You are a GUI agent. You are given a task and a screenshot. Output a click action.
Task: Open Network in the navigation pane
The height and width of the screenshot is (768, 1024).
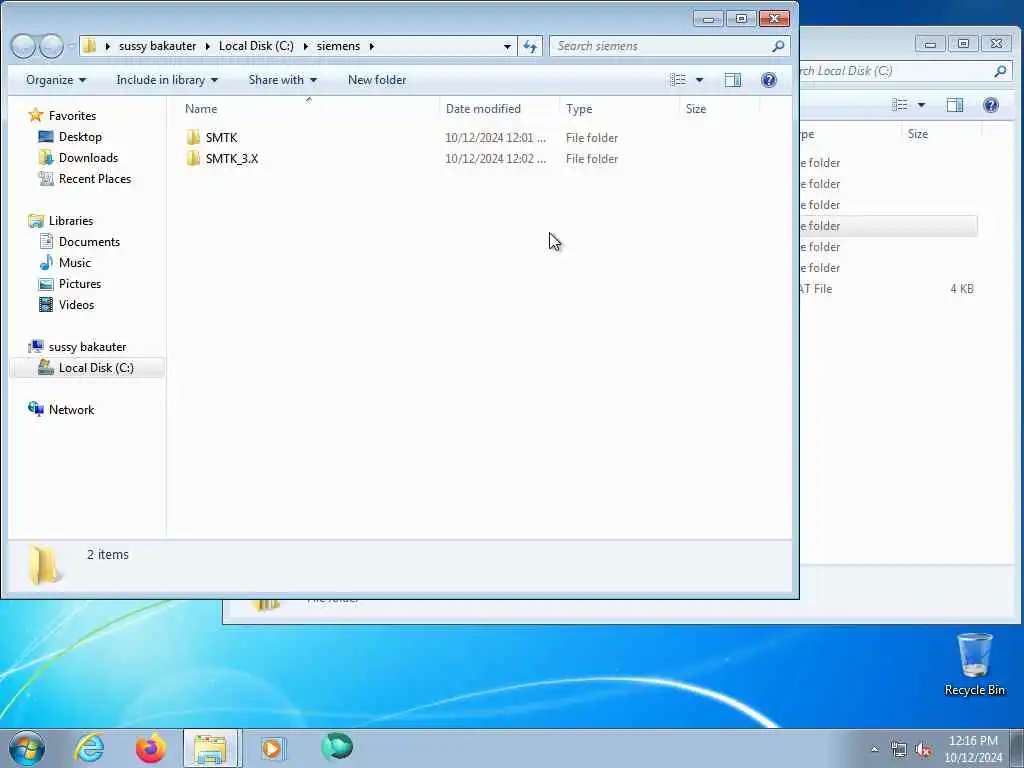click(x=71, y=409)
